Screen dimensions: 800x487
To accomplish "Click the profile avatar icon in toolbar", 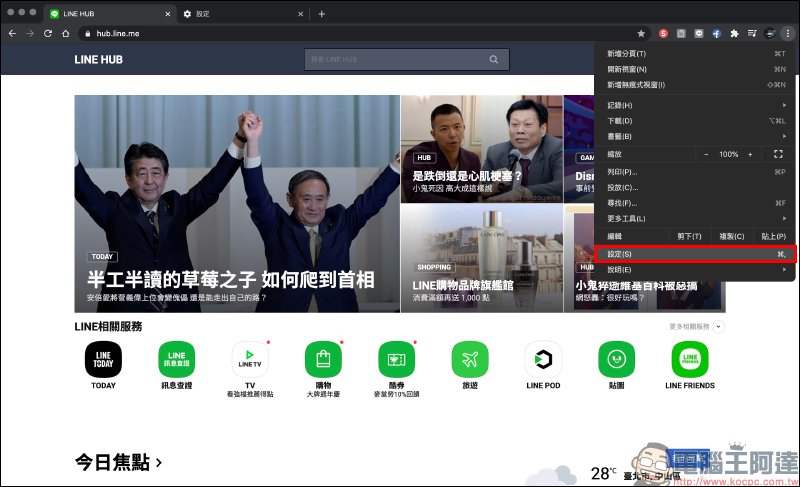I will click(x=770, y=34).
